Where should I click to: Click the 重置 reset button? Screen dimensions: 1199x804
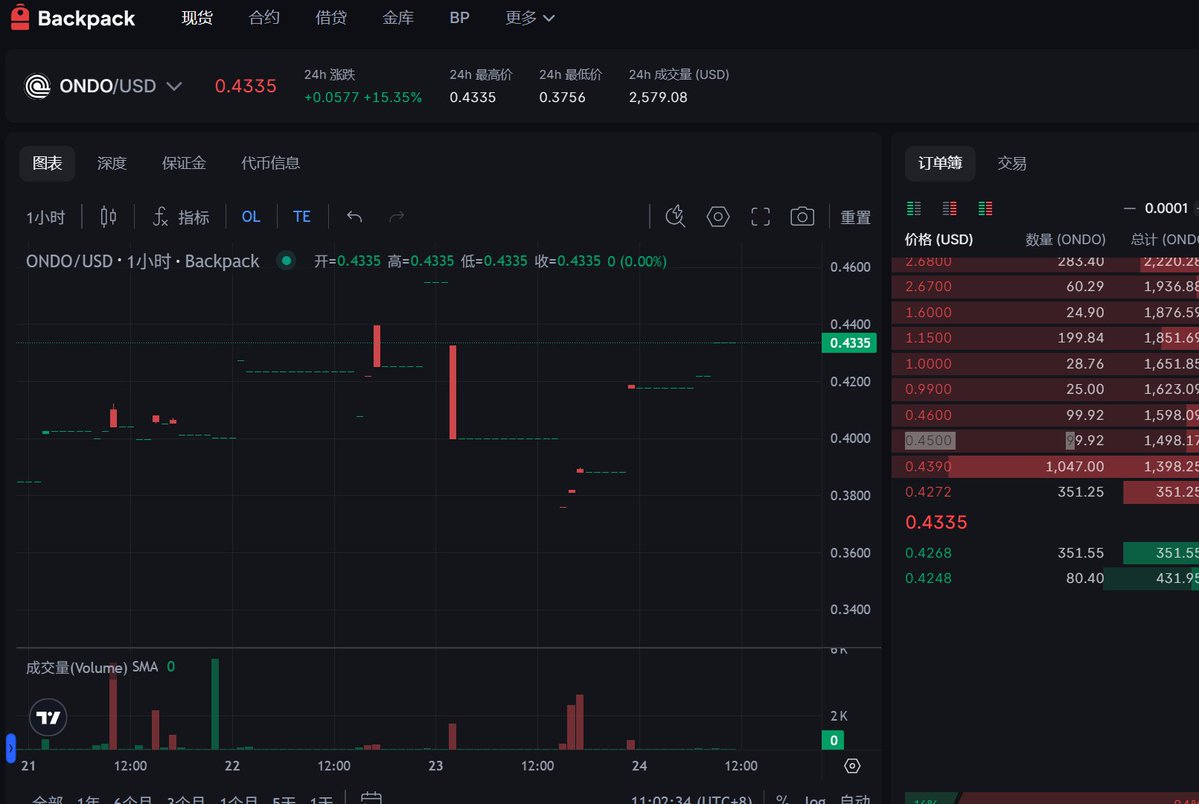click(856, 217)
